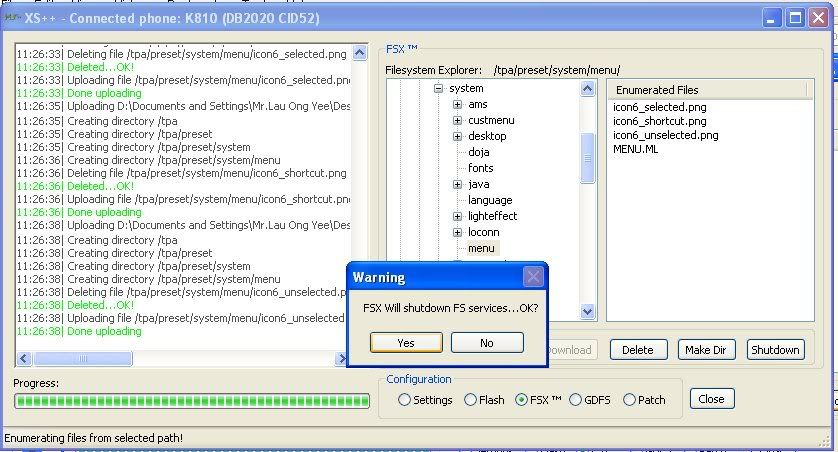Click the Delete button

(638, 350)
